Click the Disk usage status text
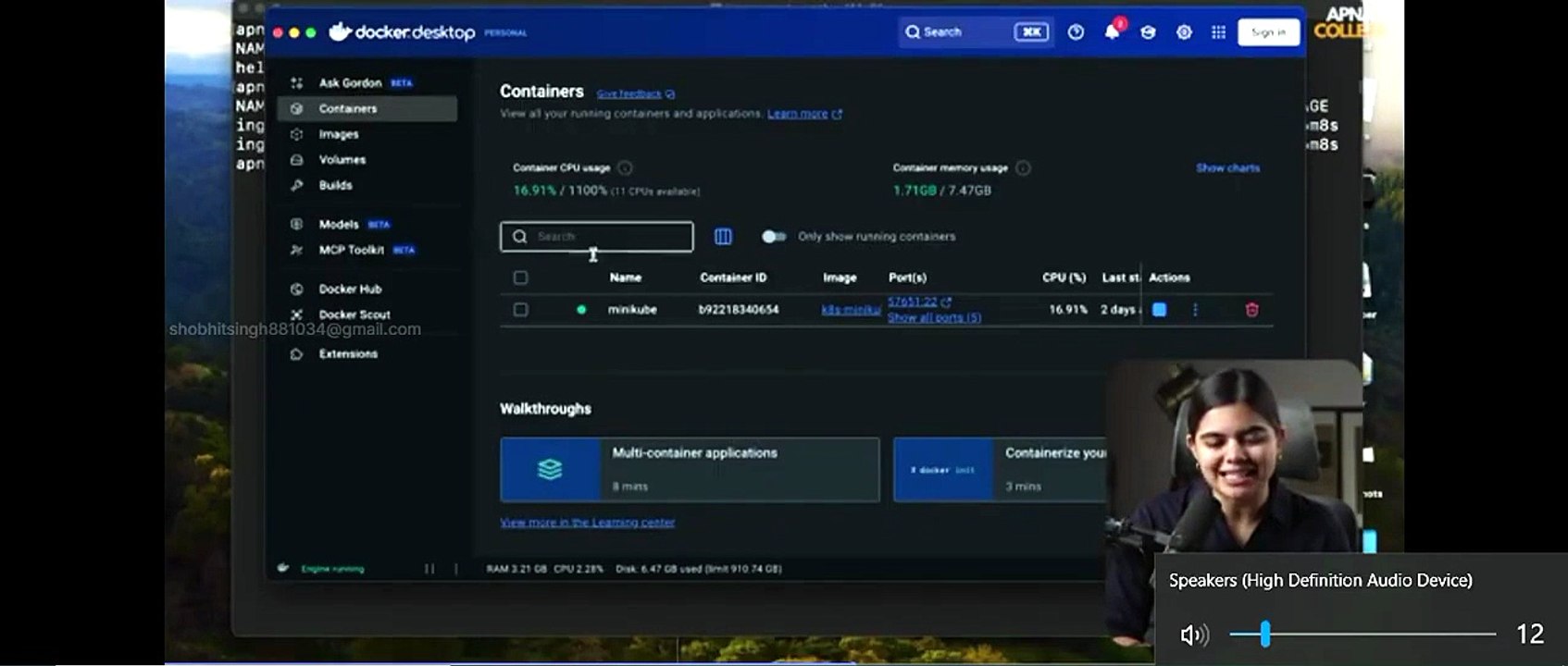 point(699,569)
